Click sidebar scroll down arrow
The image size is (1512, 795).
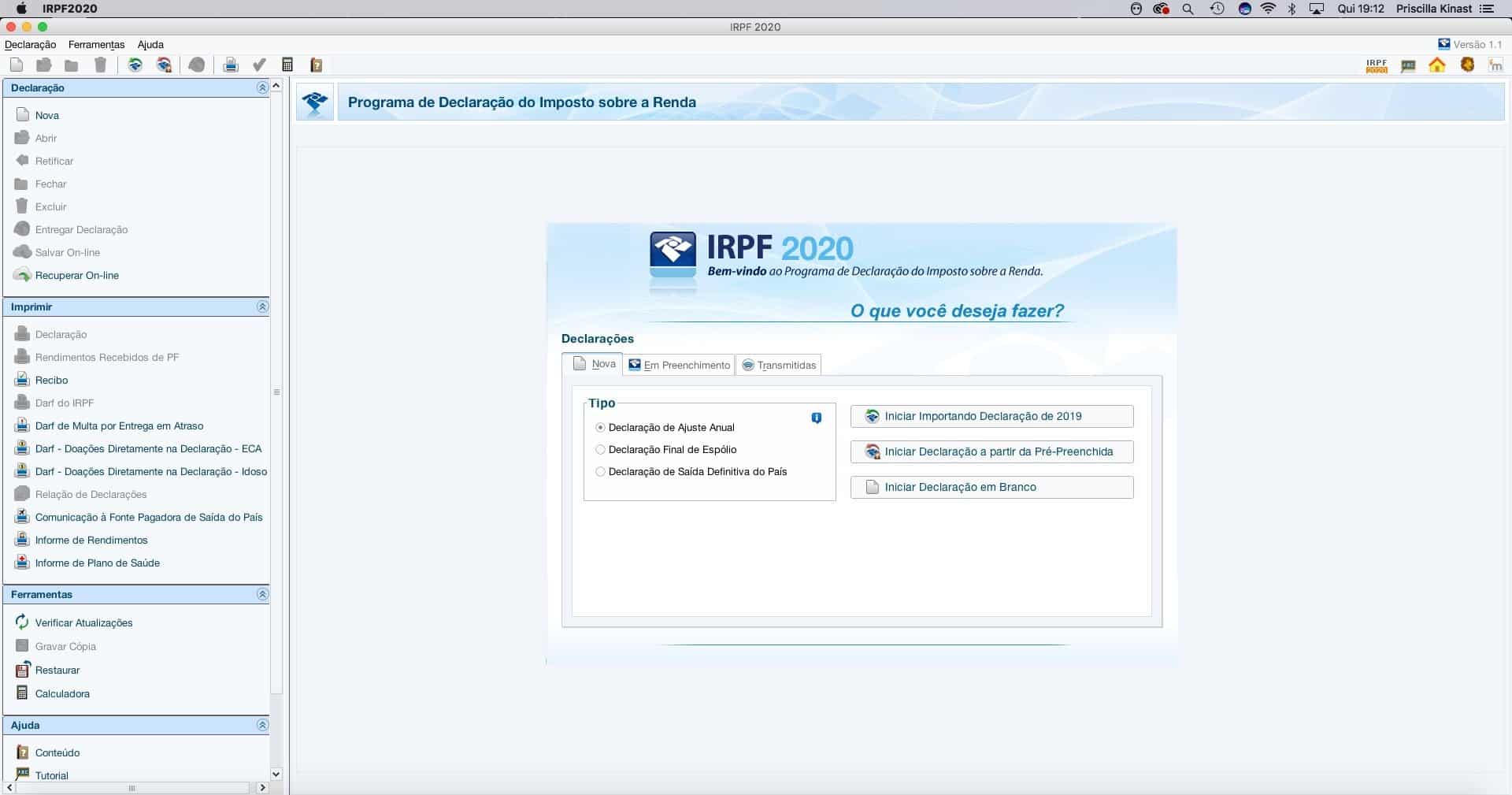(276, 775)
